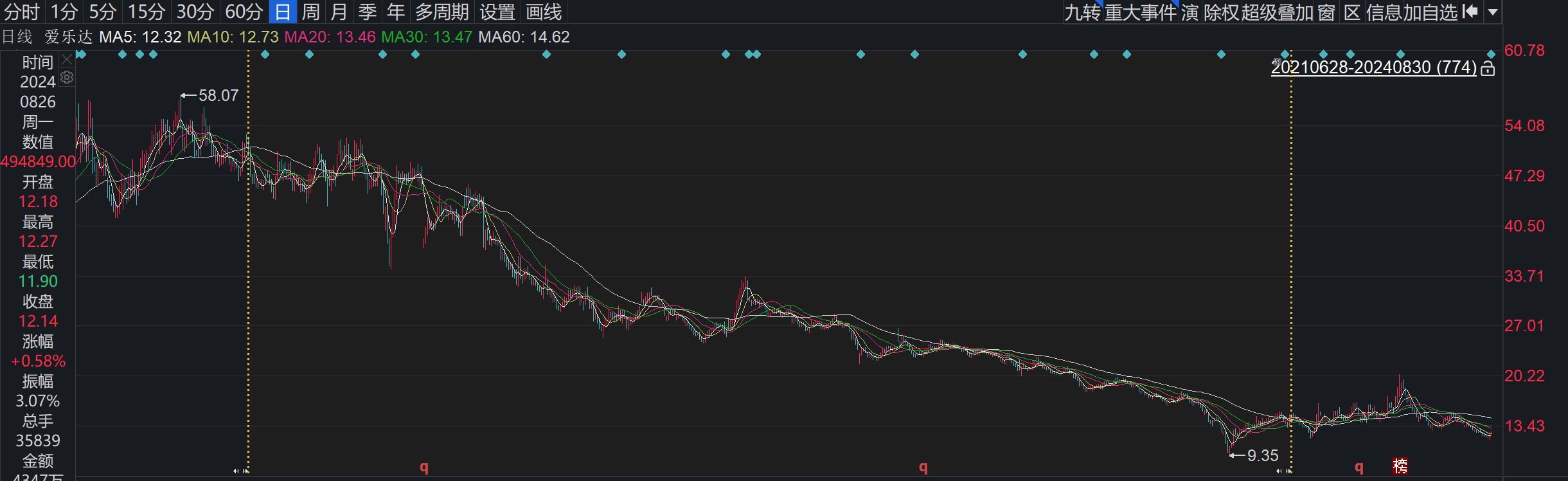Switch to 月 monthly chart
1568x481 pixels.
(339, 12)
